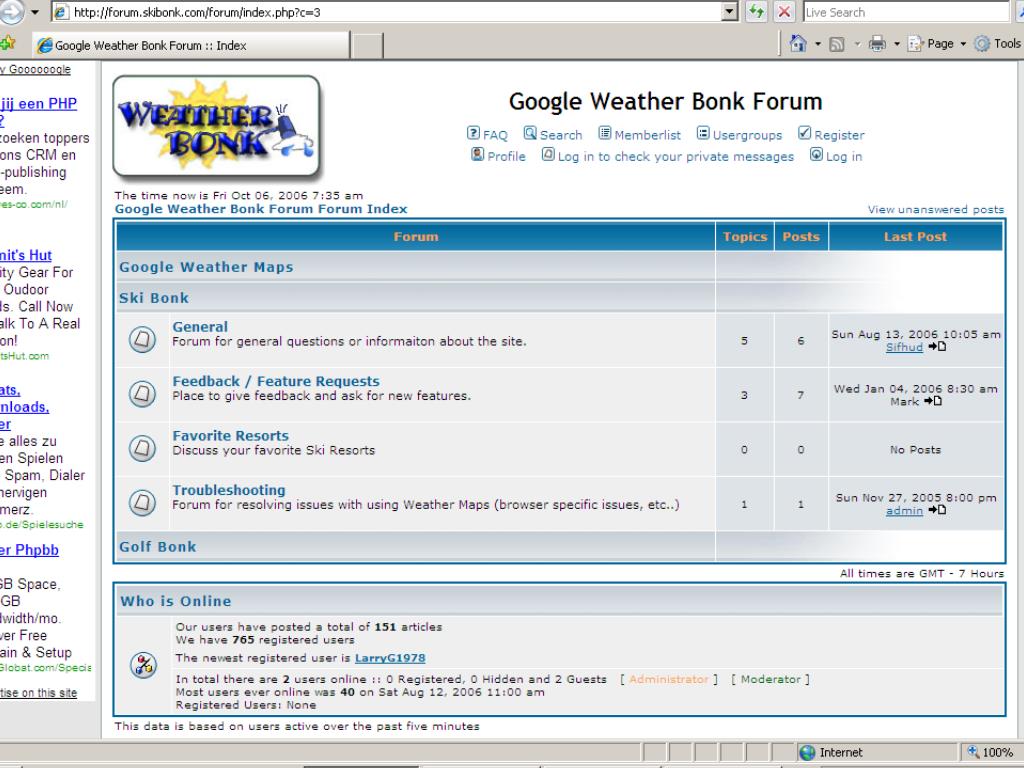Open the Google Weather Maps category
Screen dimensions: 1024x768
tap(206, 267)
